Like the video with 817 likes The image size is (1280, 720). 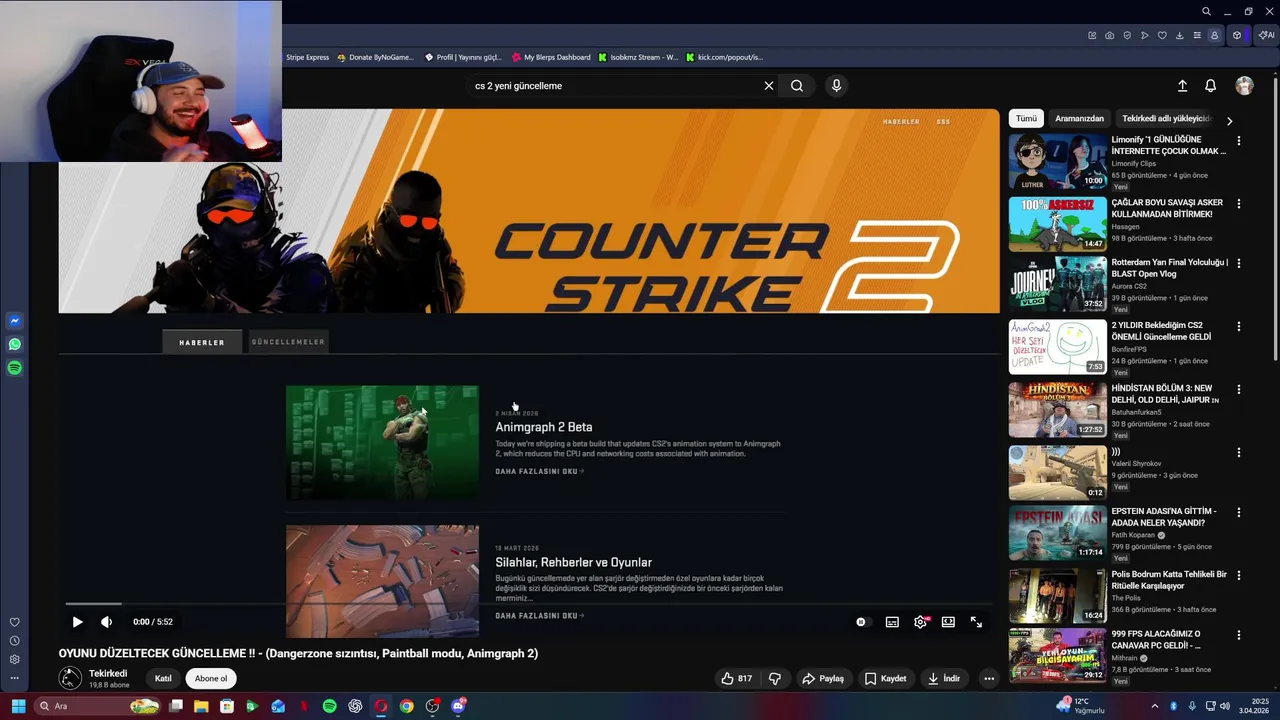[x=736, y=678]
